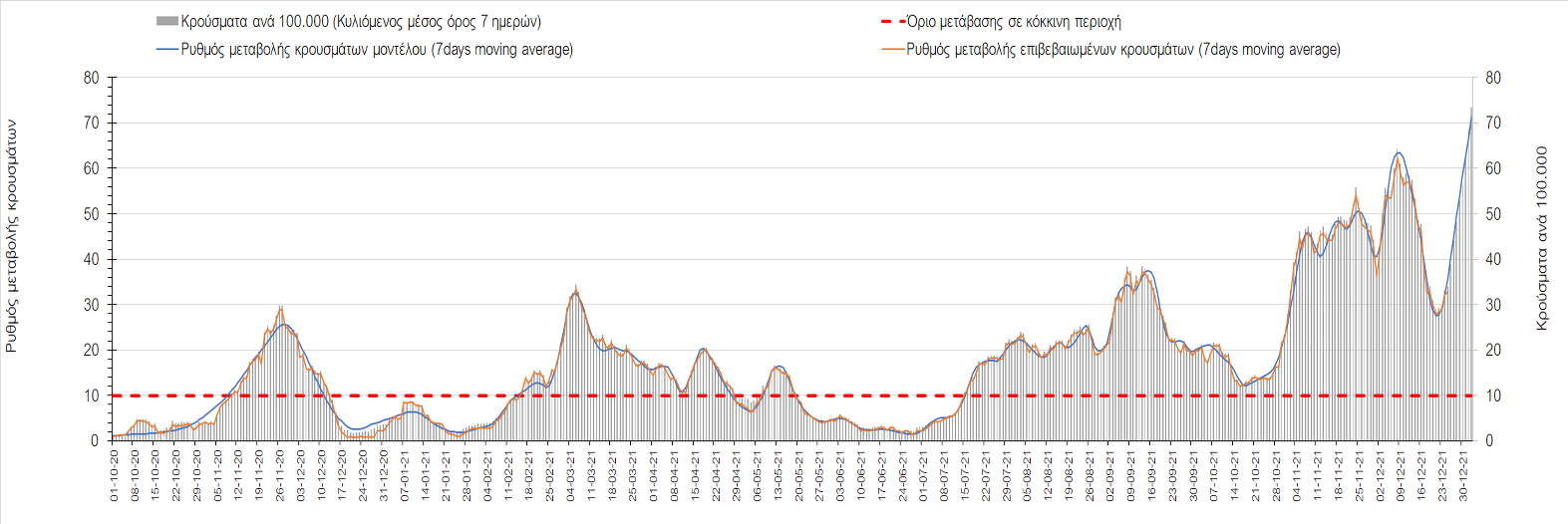Click the gray bar legend swatch for Κρούσματα ανά 100.000
The height and width of the screenshot is (524, 1568).
(x=166, y=21)
